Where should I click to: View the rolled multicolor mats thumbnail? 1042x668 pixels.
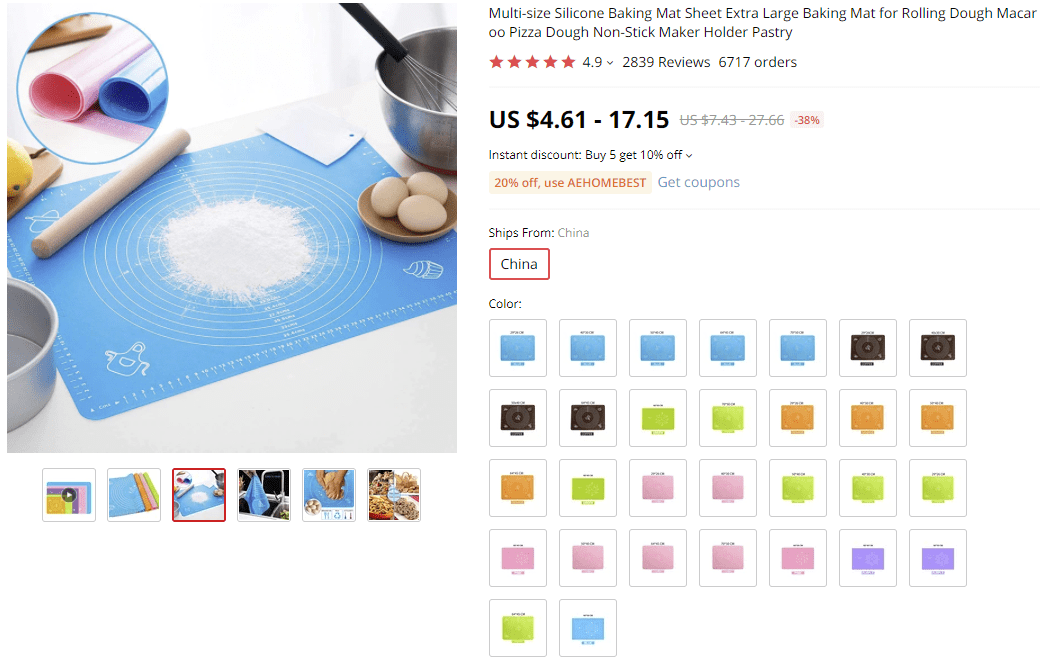134,495
